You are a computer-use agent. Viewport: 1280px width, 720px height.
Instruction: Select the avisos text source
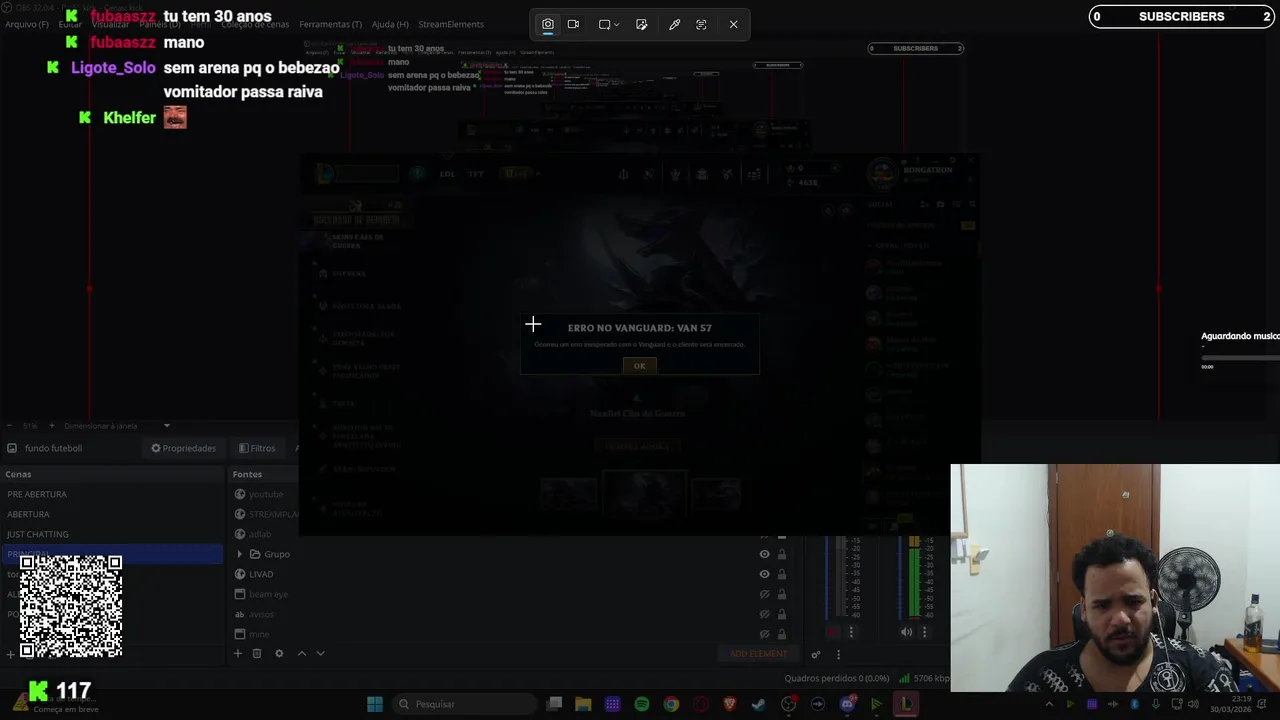point(261,614)
